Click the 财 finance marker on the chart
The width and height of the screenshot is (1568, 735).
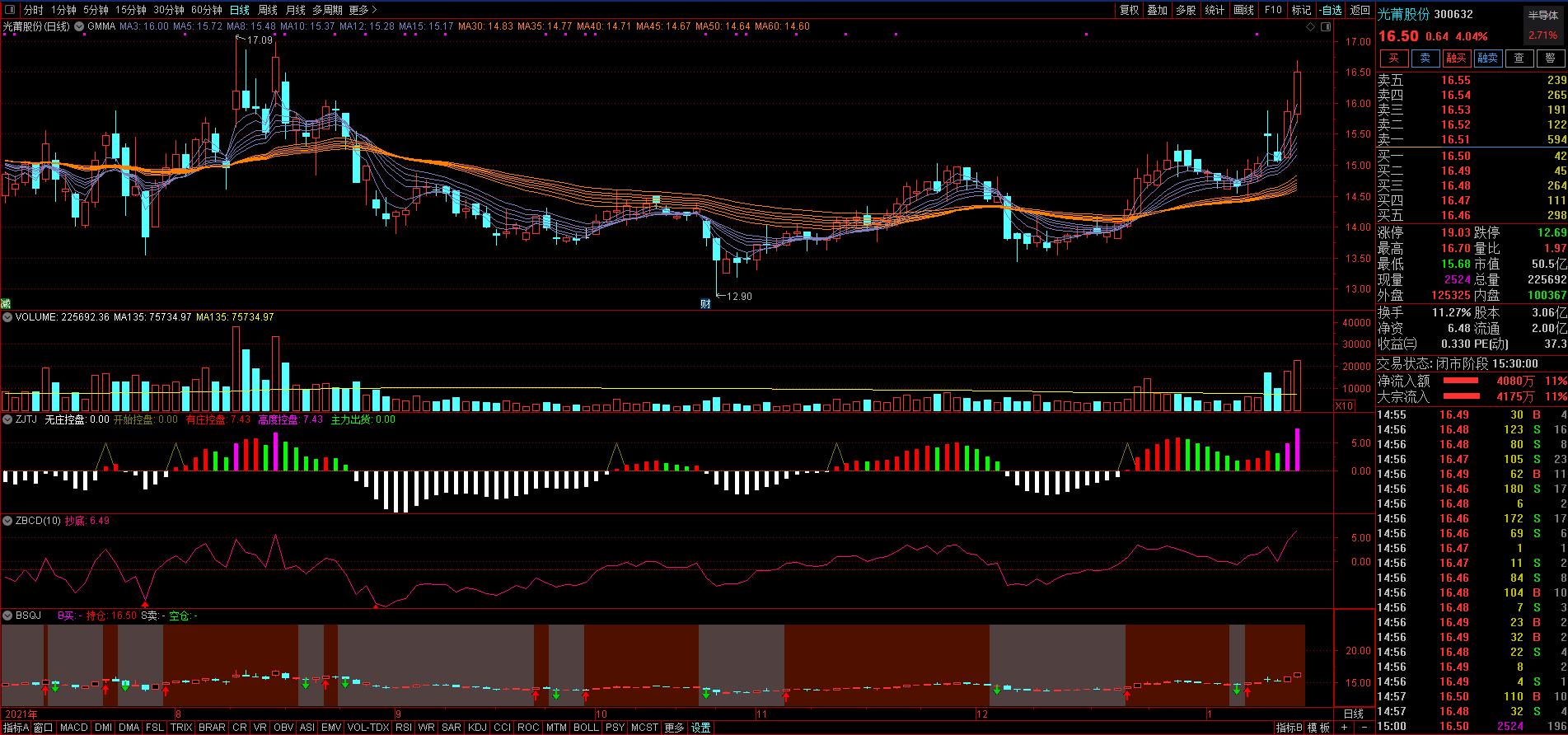pos(705,303)
